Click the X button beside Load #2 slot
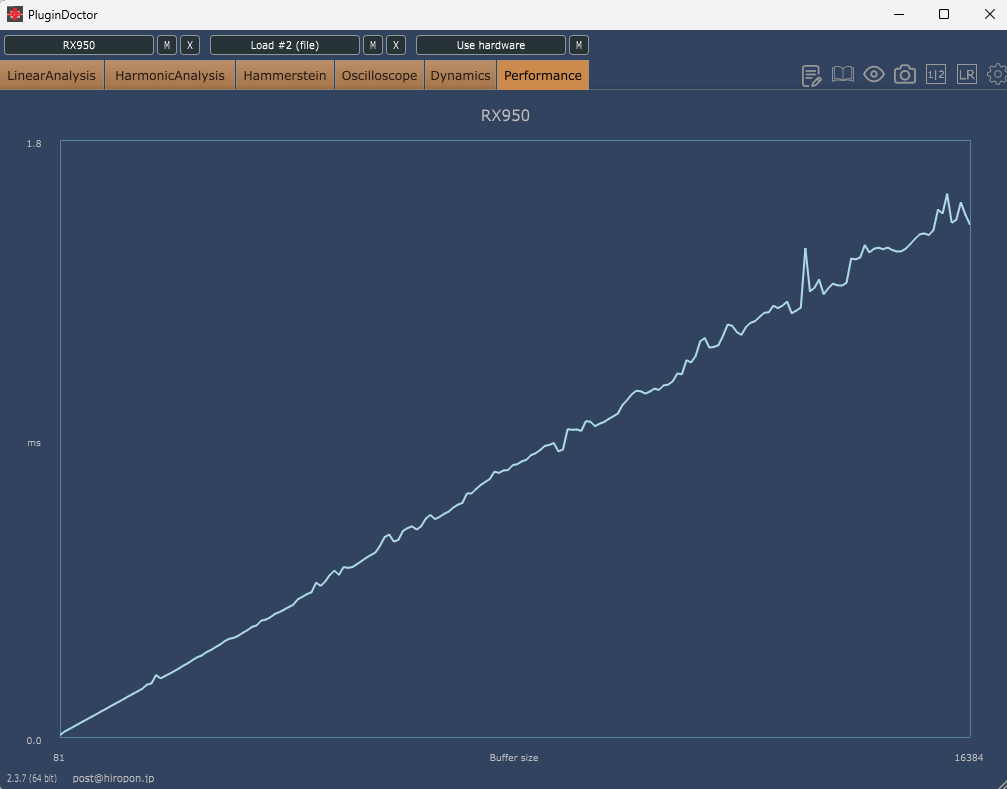 coord(396,45)
